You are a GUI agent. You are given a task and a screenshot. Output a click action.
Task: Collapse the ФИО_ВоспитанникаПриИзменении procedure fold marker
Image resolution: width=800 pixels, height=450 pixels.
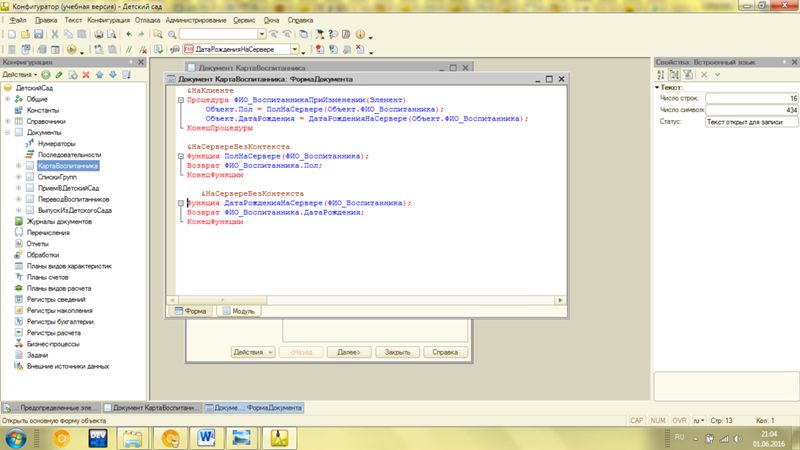click(181, 100)
